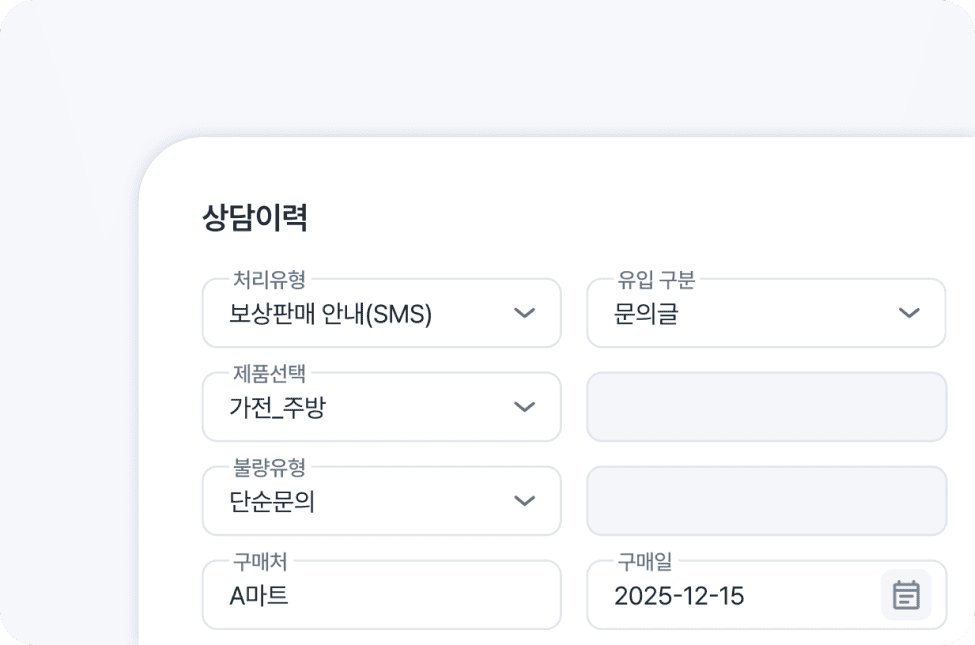
Task: Click the 구매처 field label
Action: pyautogui.click(x=260, y=562)
